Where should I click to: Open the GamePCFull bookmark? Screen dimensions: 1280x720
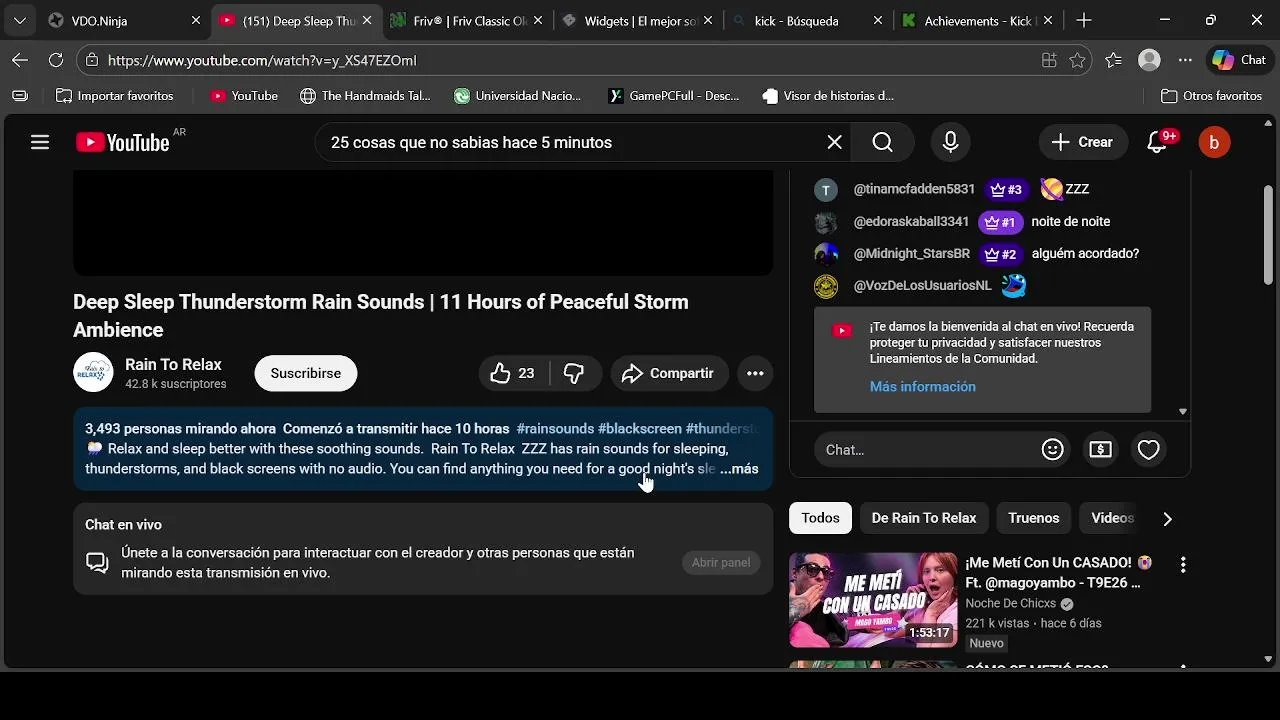click(x=675, y=96)
